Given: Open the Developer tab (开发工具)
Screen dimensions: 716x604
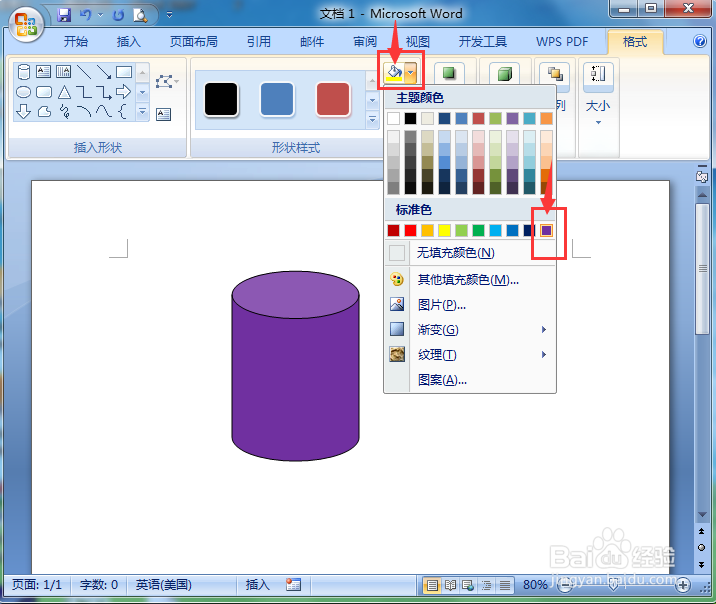Looking at the screenshot, I should click(x=483, y=42).
